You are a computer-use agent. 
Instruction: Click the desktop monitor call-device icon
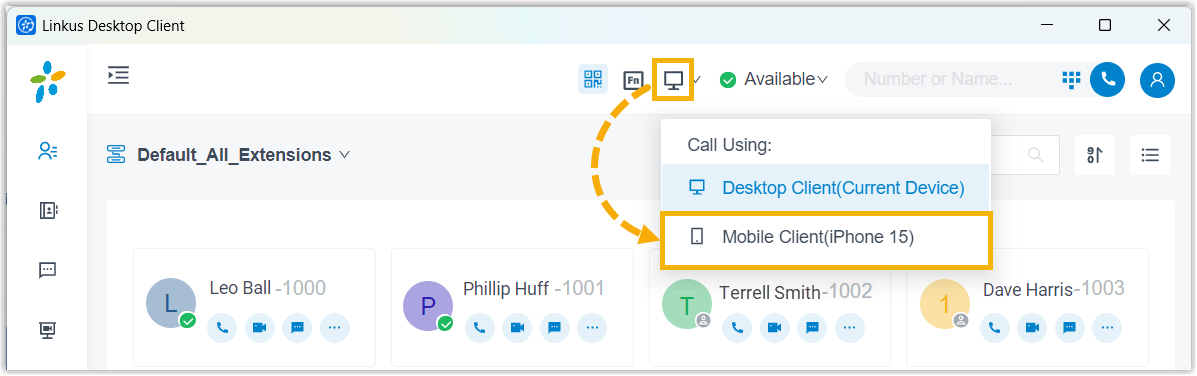tap(673, 79)
